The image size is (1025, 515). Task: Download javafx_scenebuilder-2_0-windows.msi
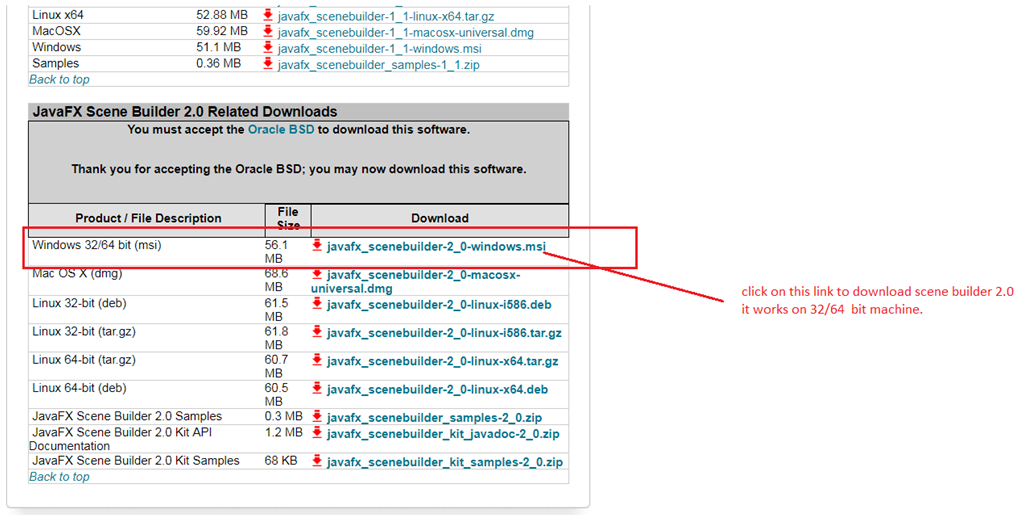click(x=436, y=247)
